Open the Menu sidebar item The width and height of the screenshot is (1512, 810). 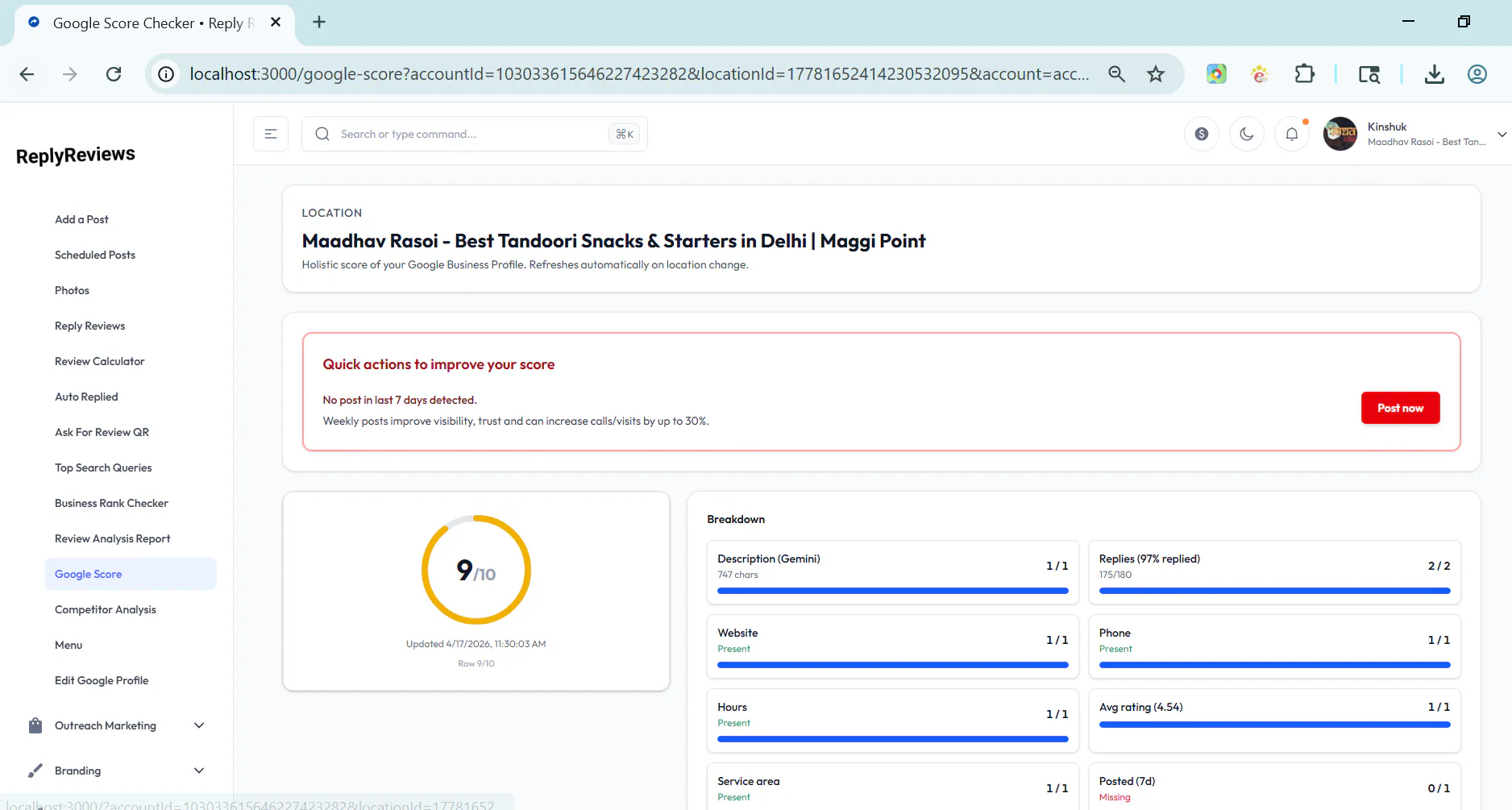[x=69, y=645]
